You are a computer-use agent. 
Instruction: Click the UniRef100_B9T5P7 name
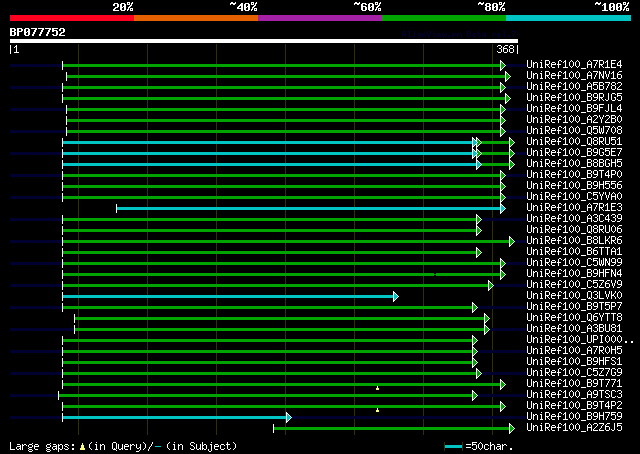point(574,307)
